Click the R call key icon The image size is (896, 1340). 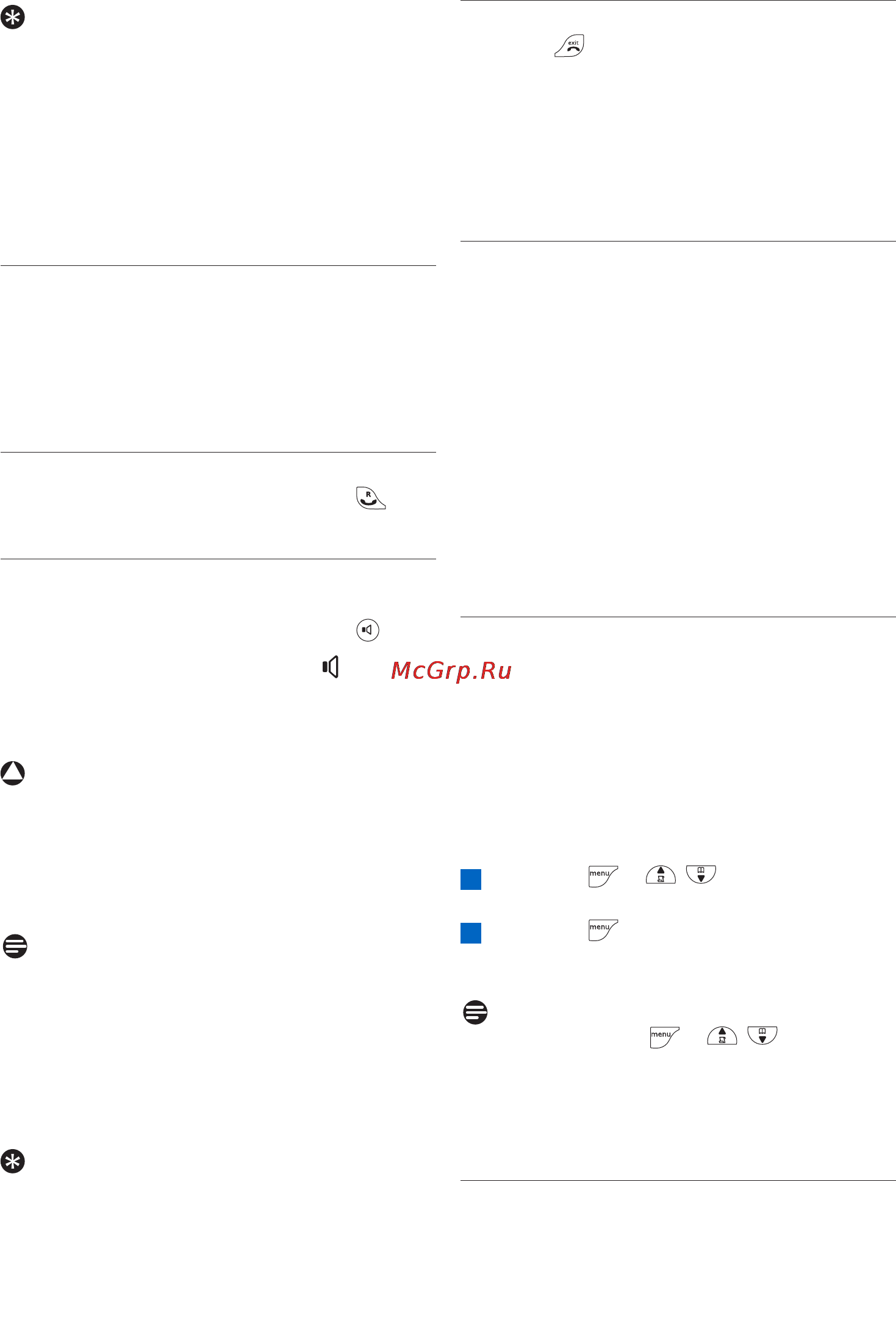pos(371,498)
